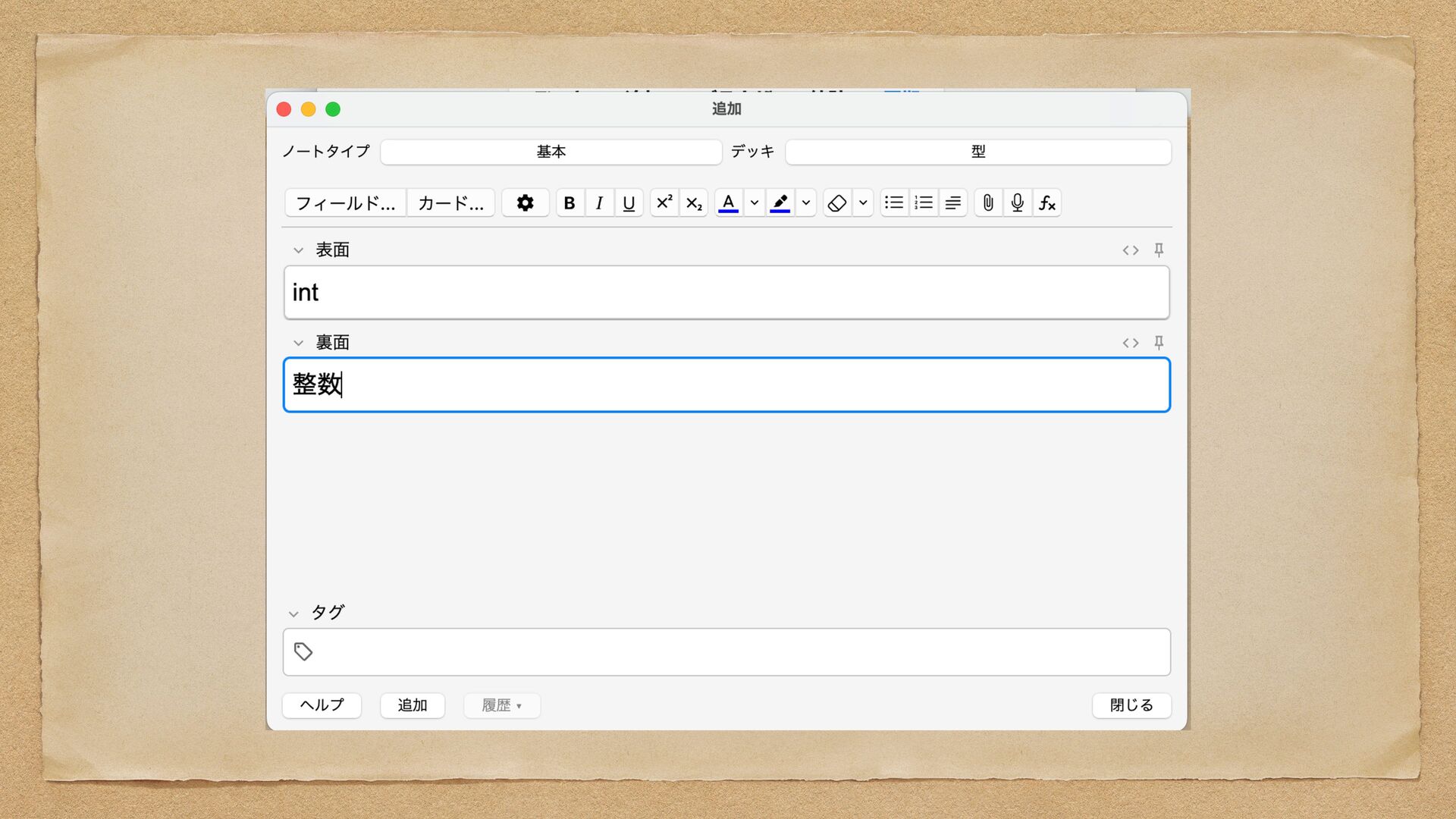Open the fx equations icon
Image resolution: width=1456 pixels, height=819 pixels.
1047,203
